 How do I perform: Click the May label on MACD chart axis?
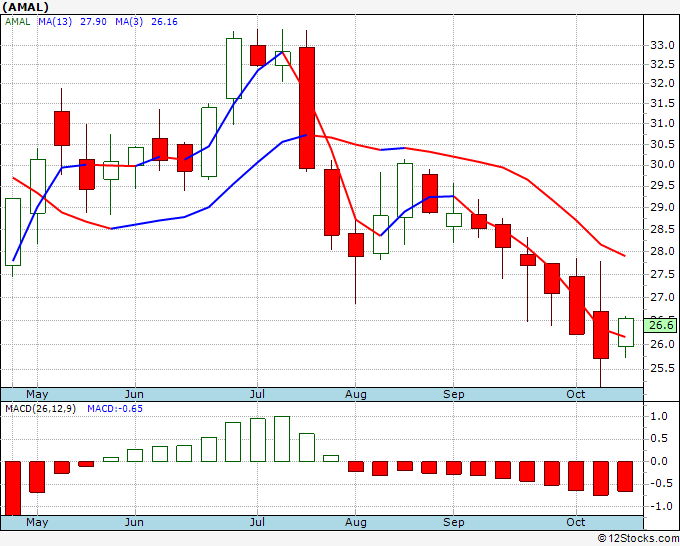click(x=37, y=522)
